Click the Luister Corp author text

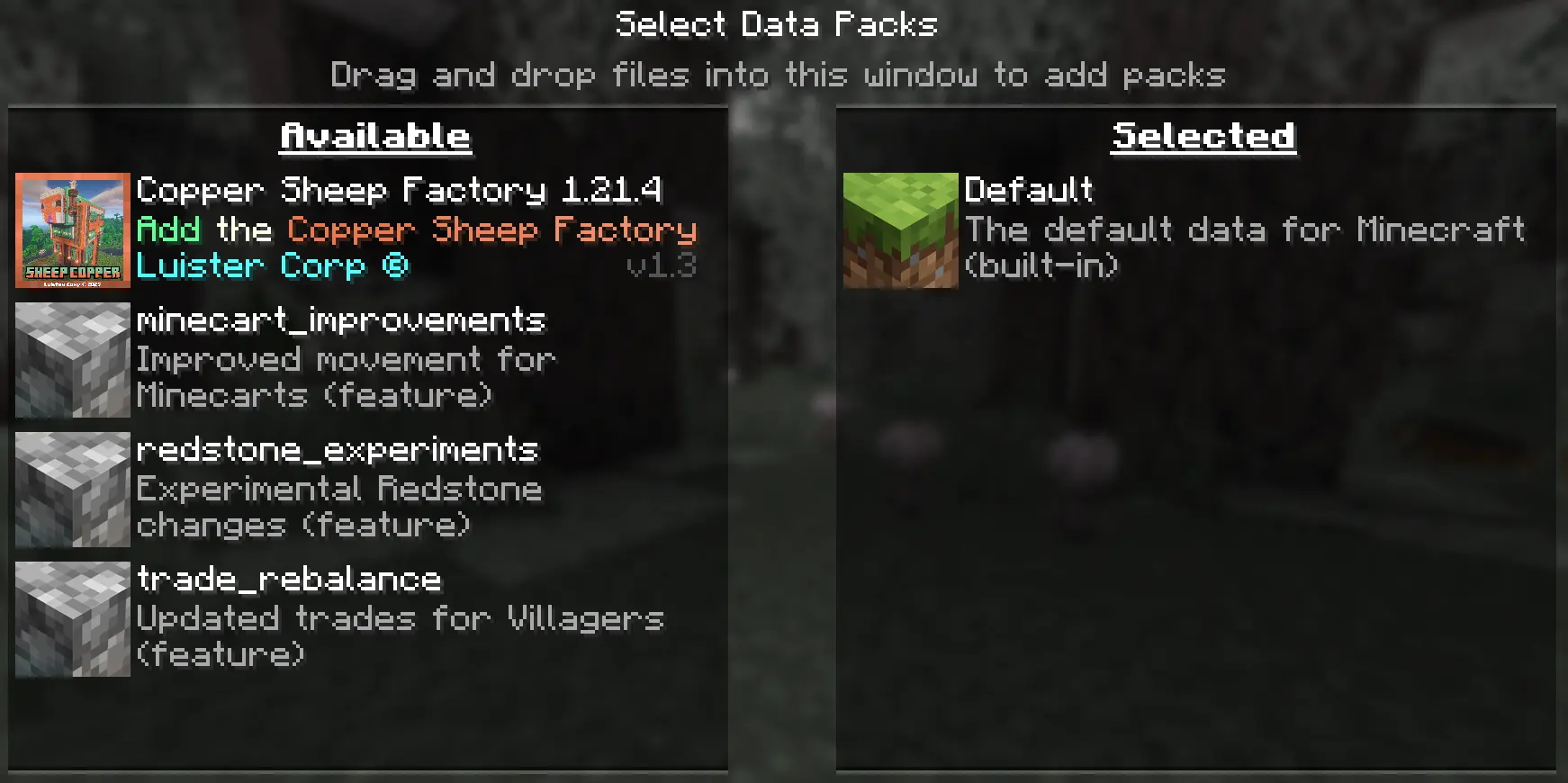[x=273, y=266]
